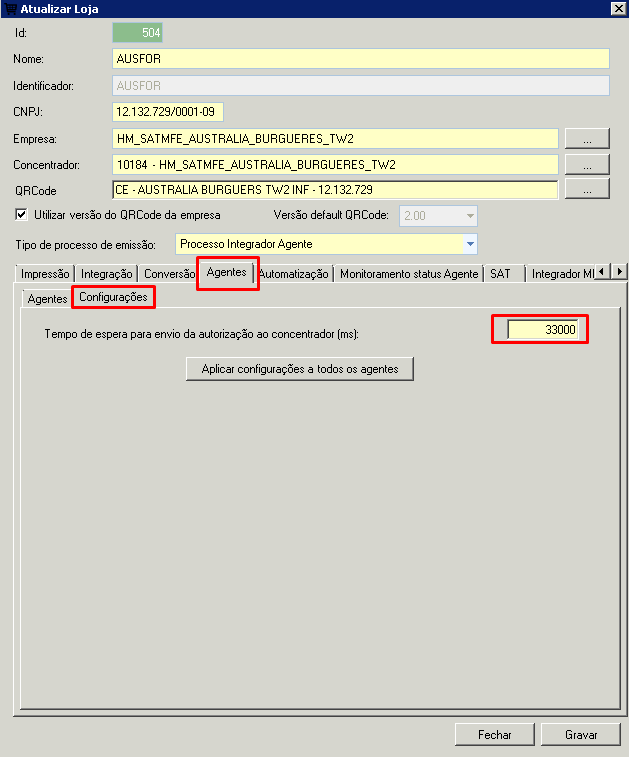Select the Conversão tab

(x=168, y=274)
